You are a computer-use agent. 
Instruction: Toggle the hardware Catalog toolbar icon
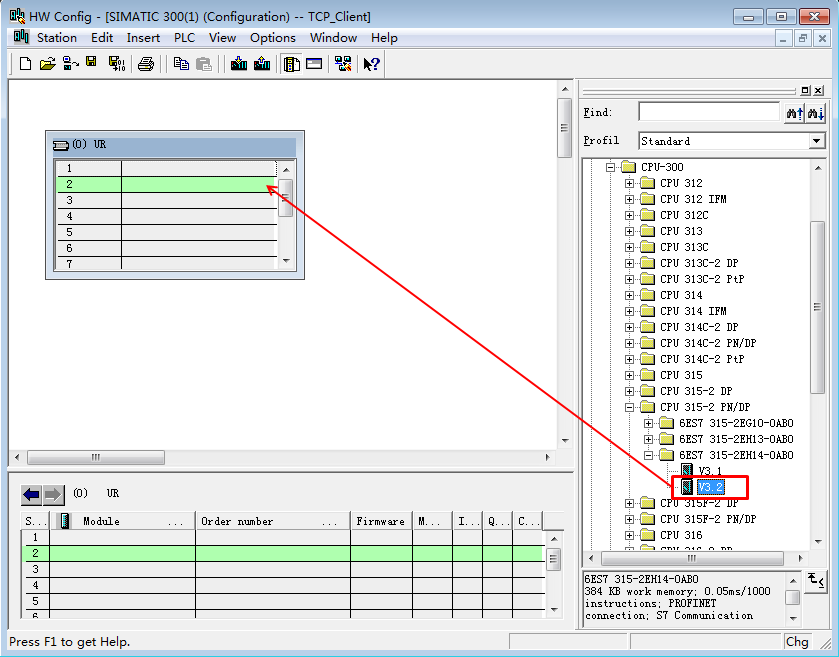click(291, 64)
